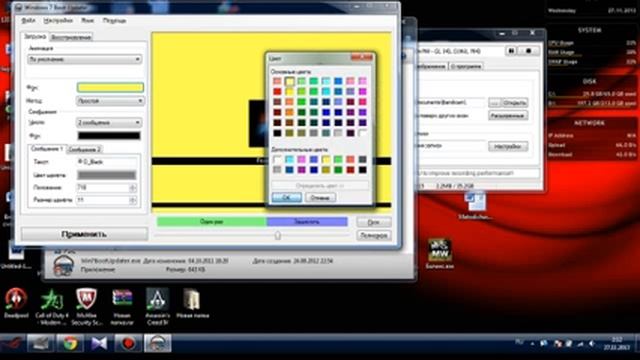The height and width of the screenshot is (360, 640).
Task: Click the Assassin's Creed III desktop icon
Action: pos(158,306)
